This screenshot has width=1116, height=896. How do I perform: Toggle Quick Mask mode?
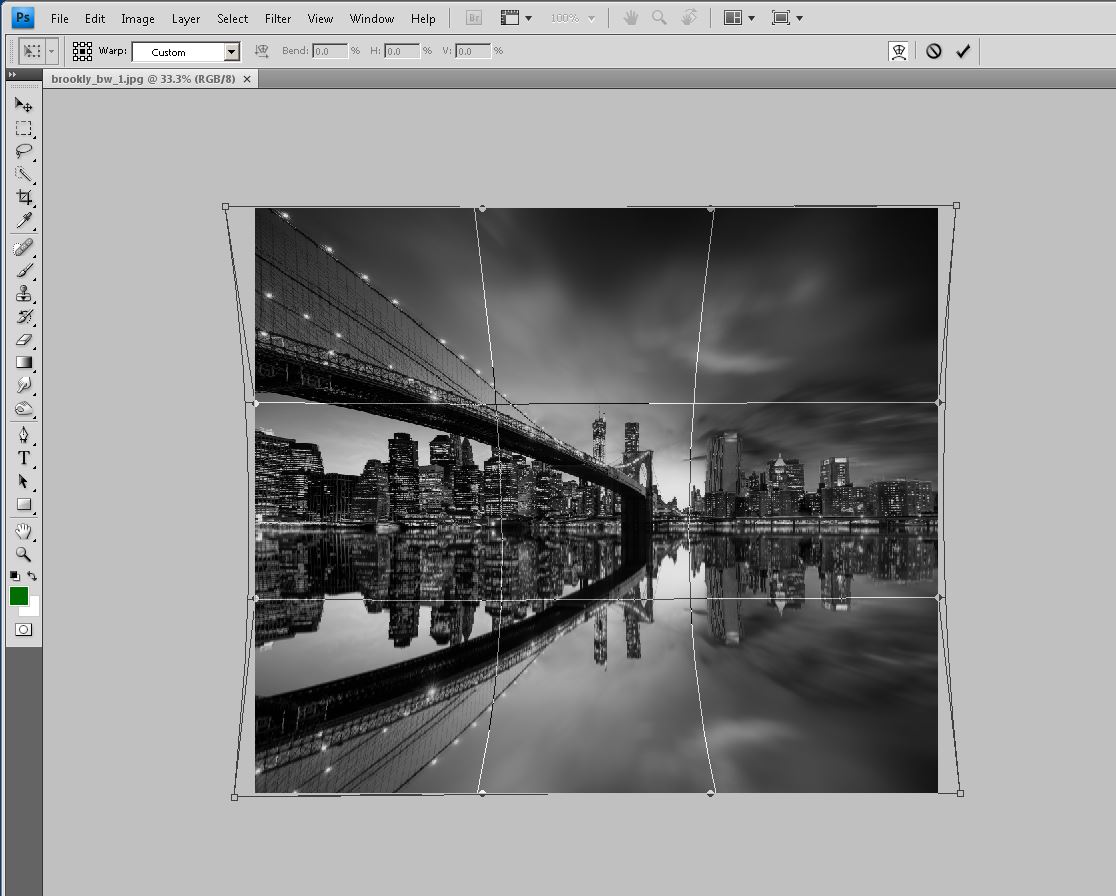[23, 629]
